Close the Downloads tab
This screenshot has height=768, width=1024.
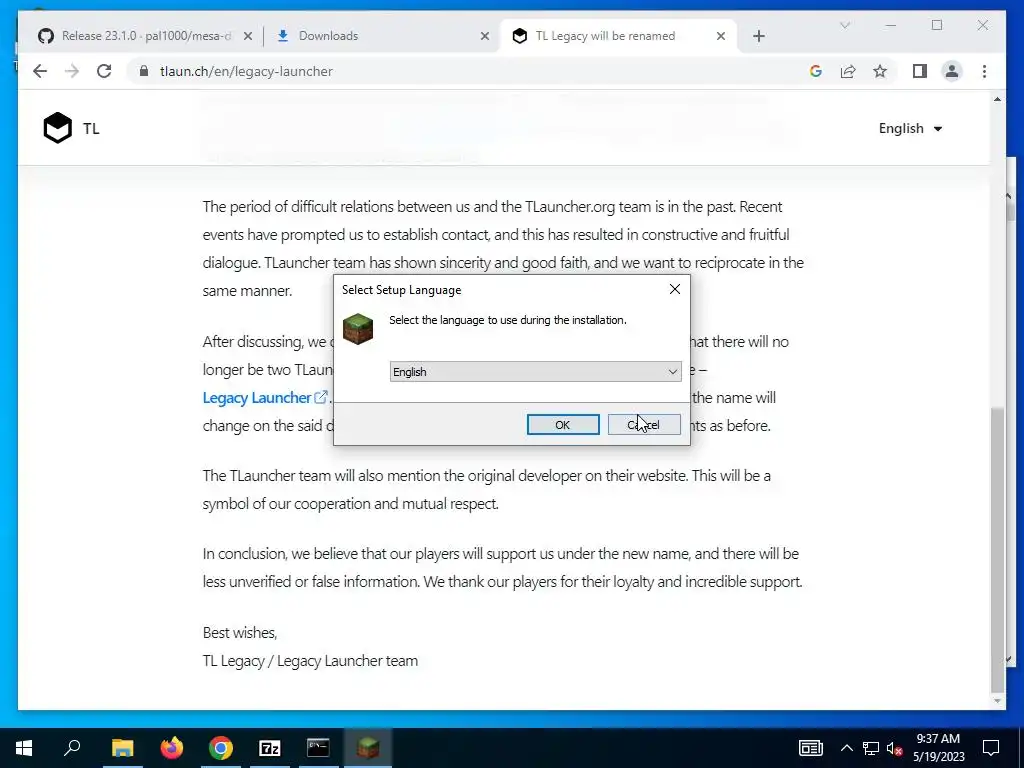pyautogui.click(x=485, y=36)
